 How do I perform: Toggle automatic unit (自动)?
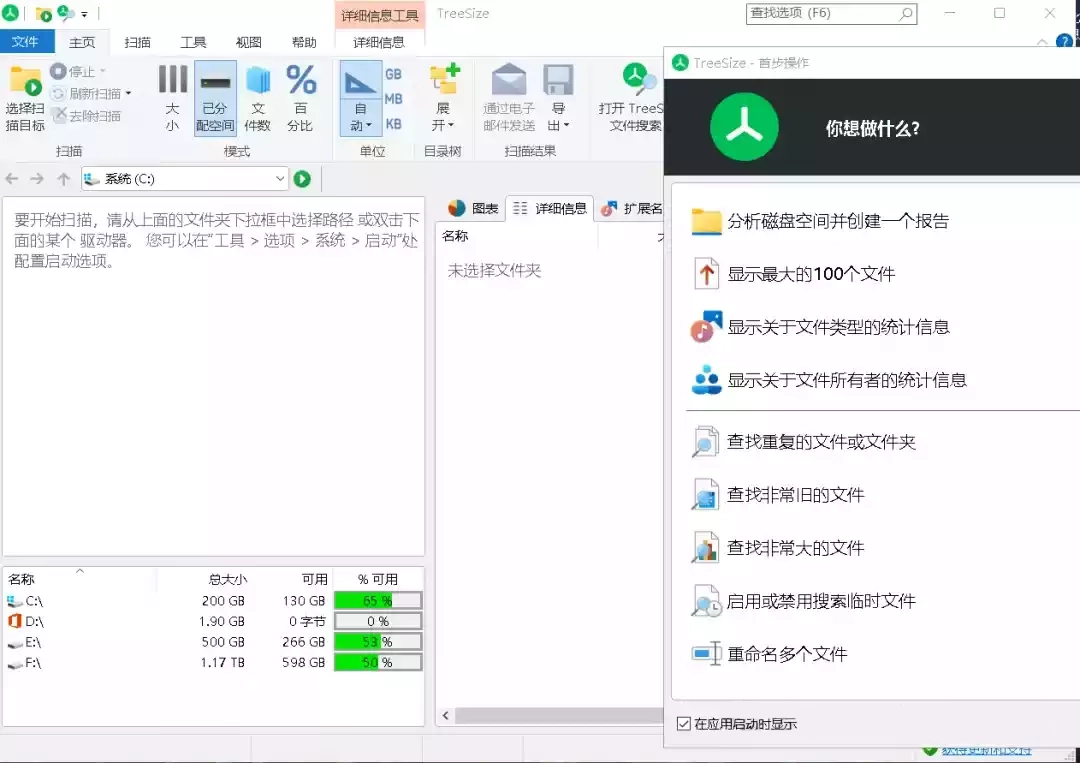[x=360, y=98]
